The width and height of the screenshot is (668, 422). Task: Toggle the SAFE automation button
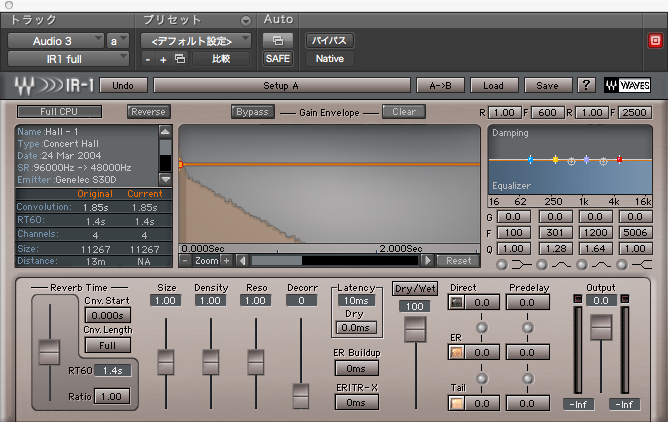(278, 59)
